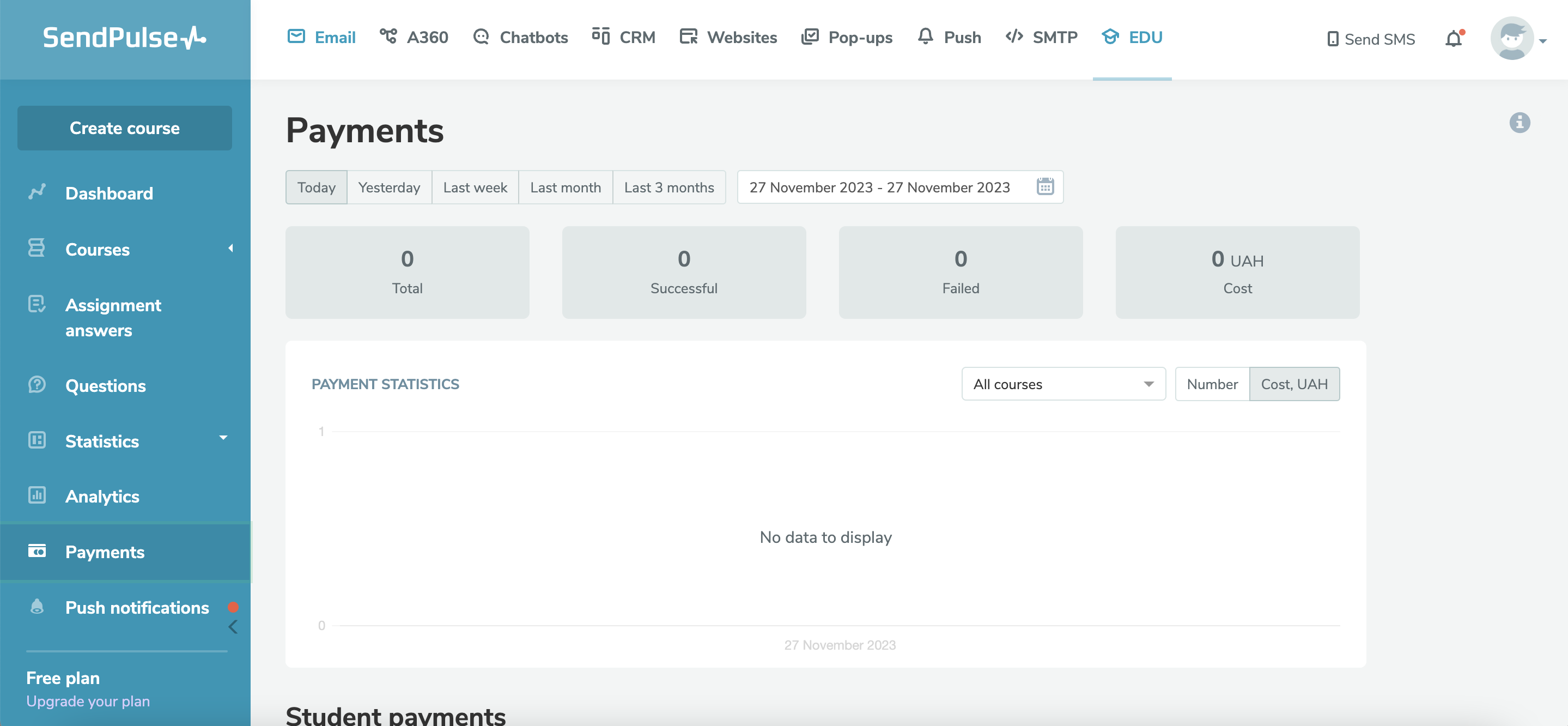This screenshot has width=1568, height=726.
Task: Expand the Courses submenu arrow
Action: (230, 248)
